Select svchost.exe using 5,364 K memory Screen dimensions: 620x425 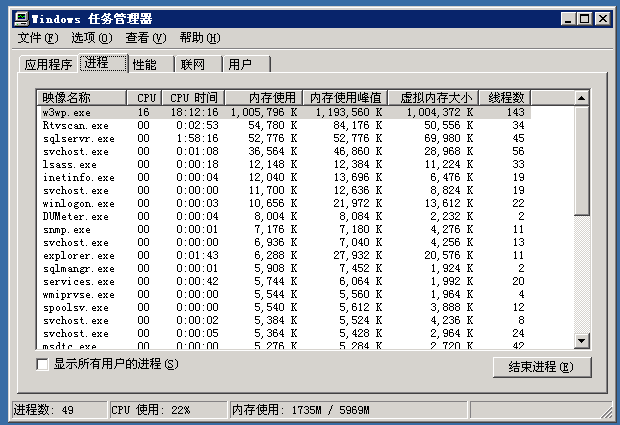tap(284, 334)
